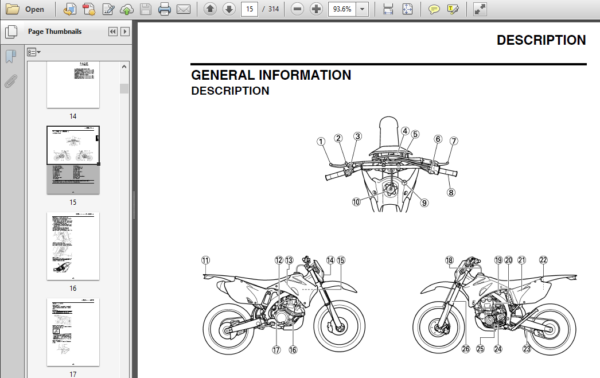Click the zoom out minus button
This screenshot has height=378, width=600.
click(297, 9)
